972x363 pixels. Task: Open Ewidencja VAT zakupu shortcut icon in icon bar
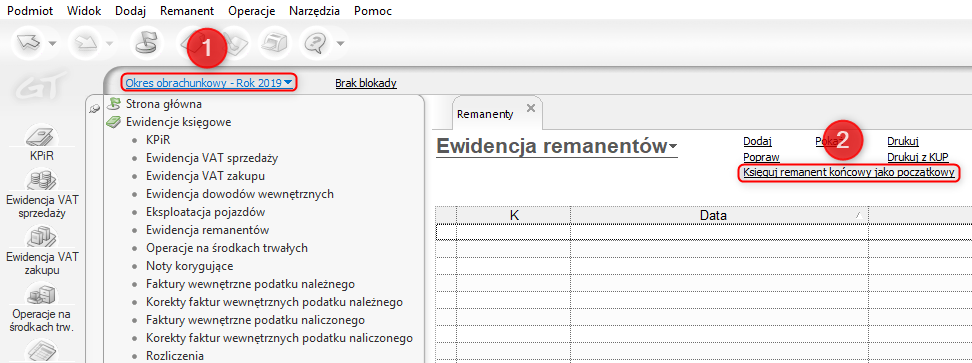43,237
